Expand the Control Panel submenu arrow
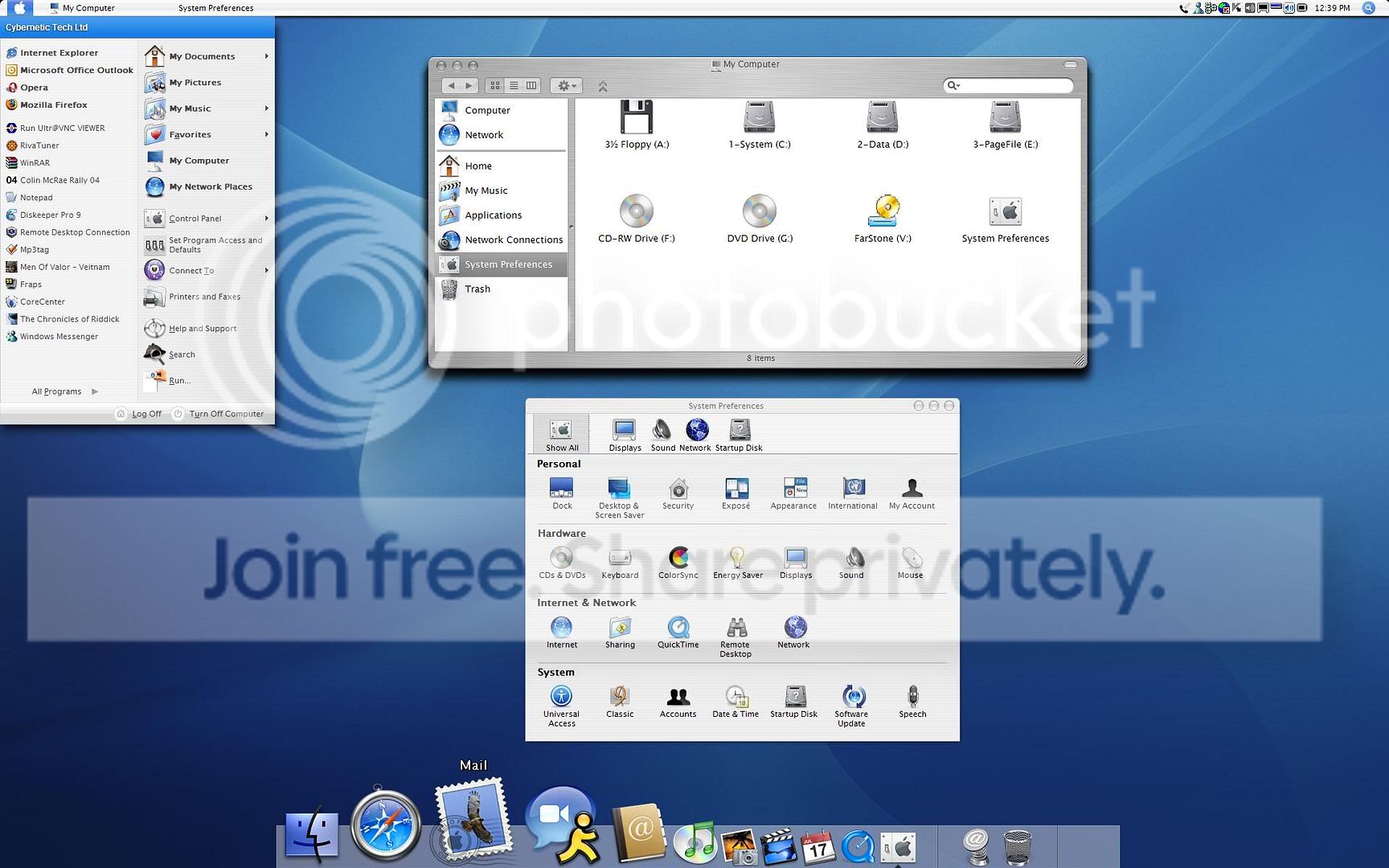This screenshot has width=1389, height=868. 266,218
